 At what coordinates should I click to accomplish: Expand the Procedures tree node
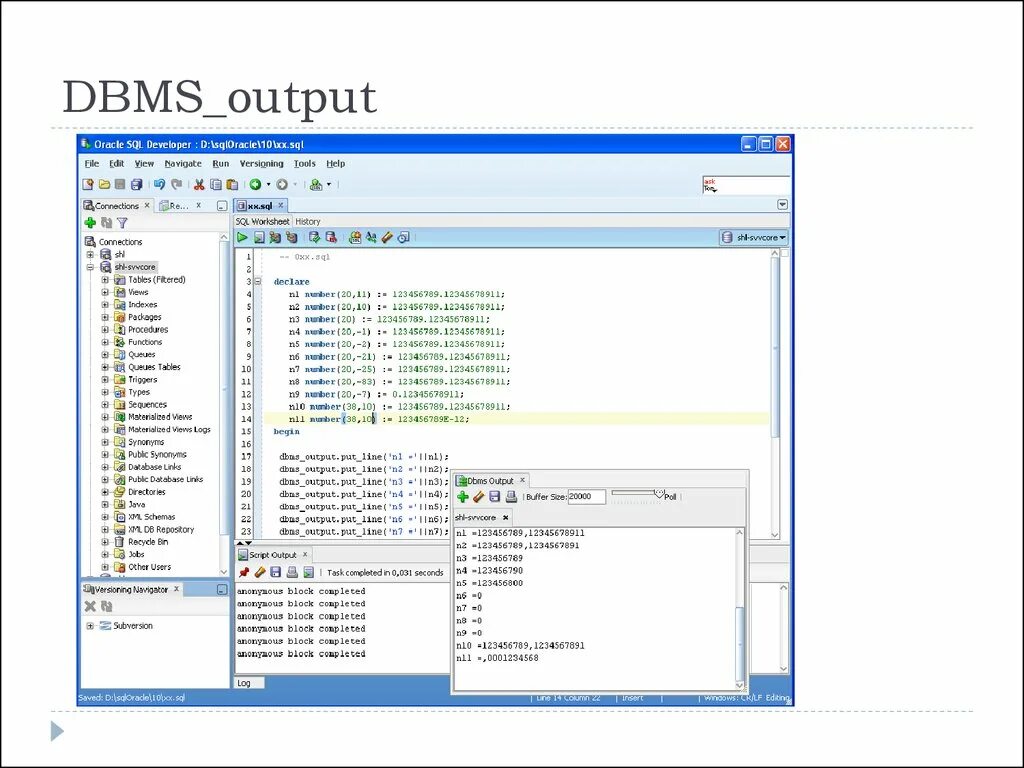[x=104, y=329]
